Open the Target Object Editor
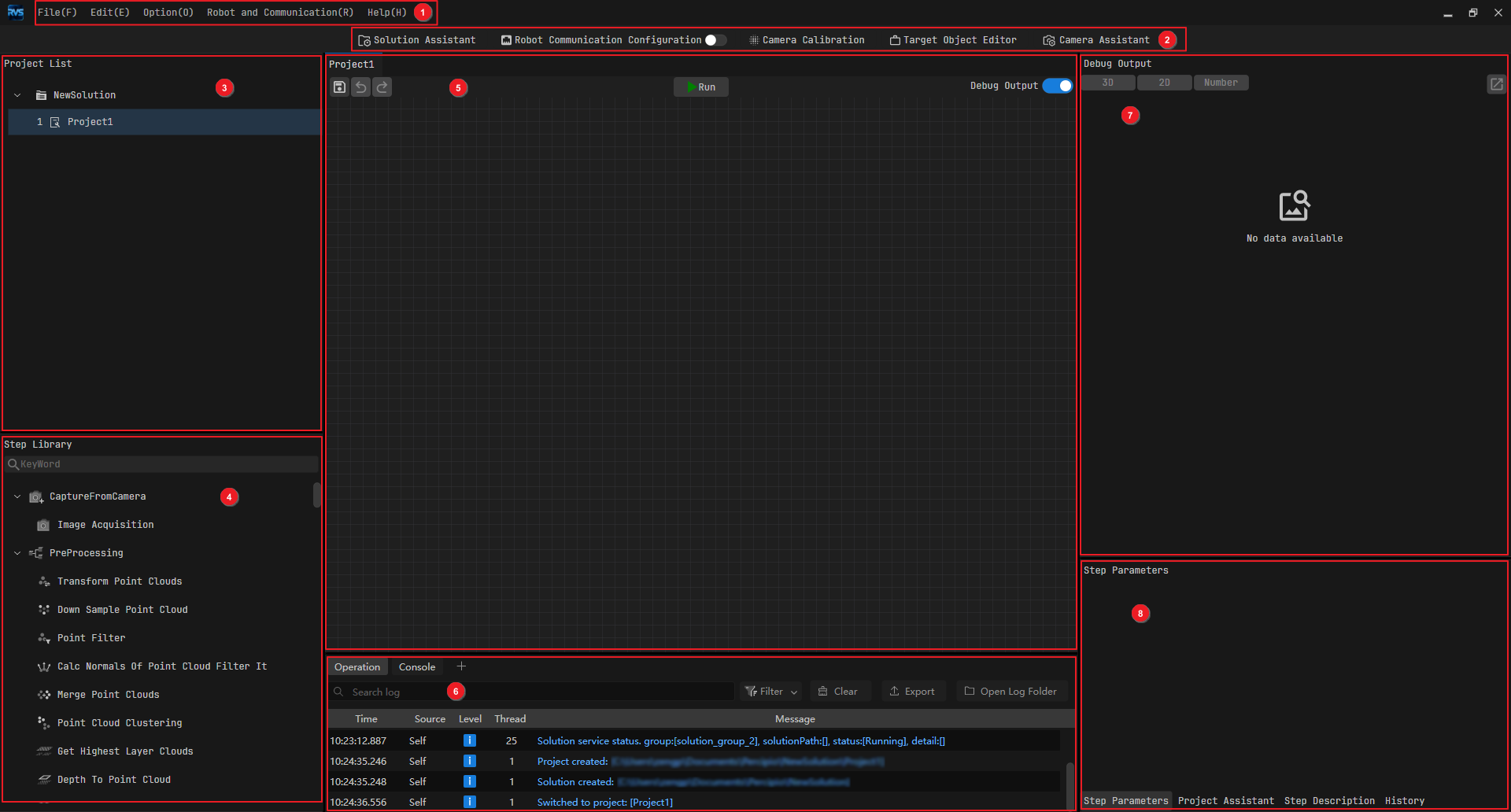This screenshot has height=812, width=1511. (953, 40)
